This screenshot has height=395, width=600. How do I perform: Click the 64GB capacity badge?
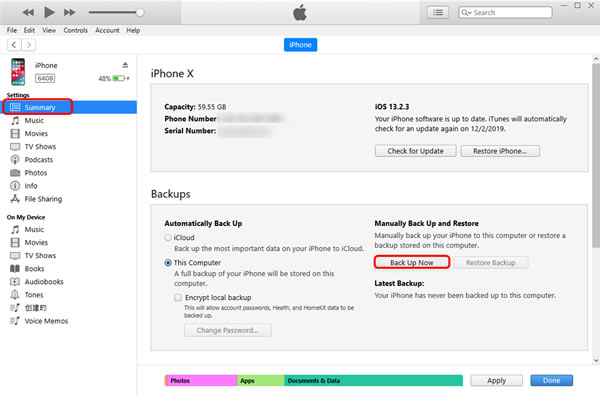(45, 78)
